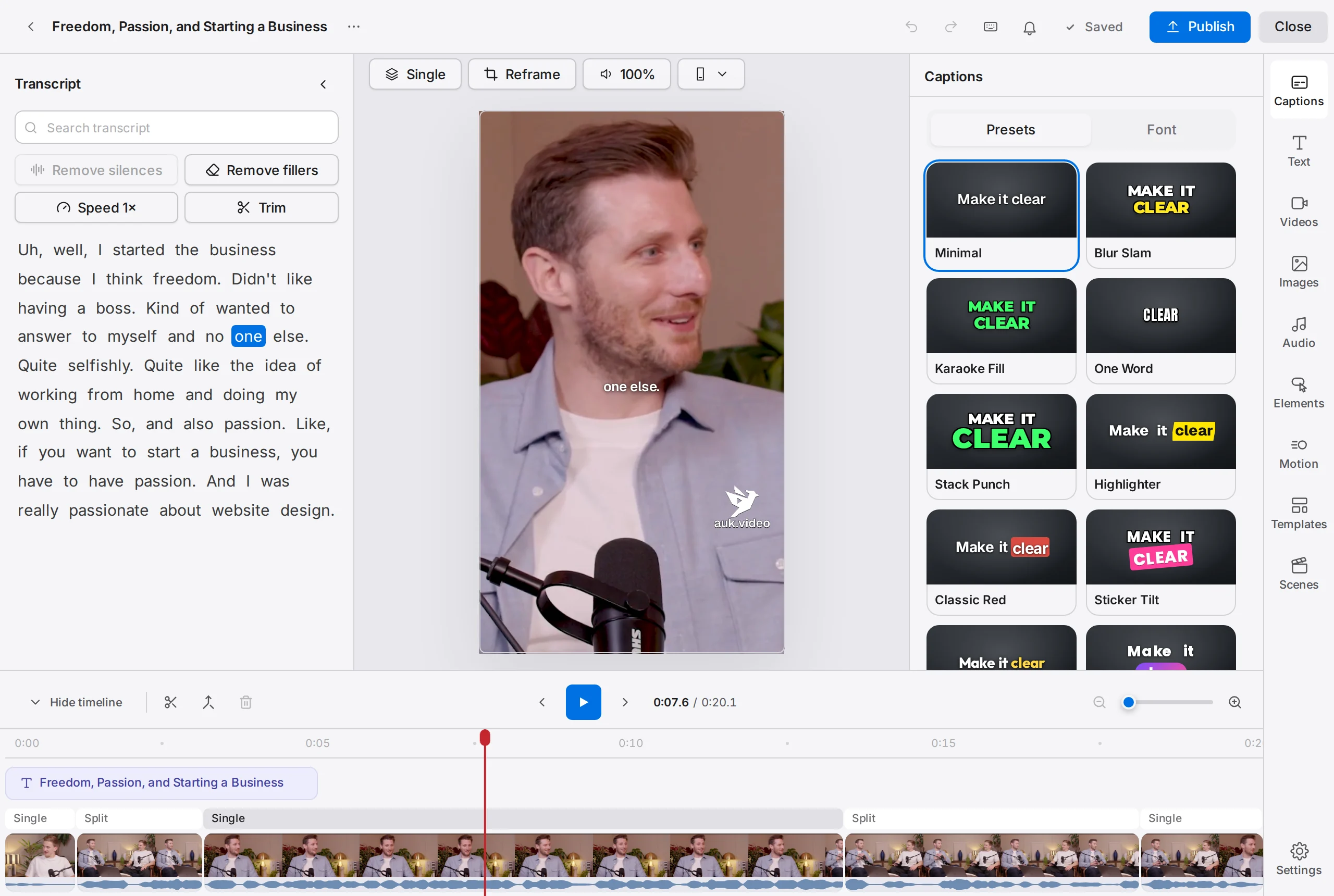
Task: Open the Captions sidebar panel
Action: tap(1298, 90)
